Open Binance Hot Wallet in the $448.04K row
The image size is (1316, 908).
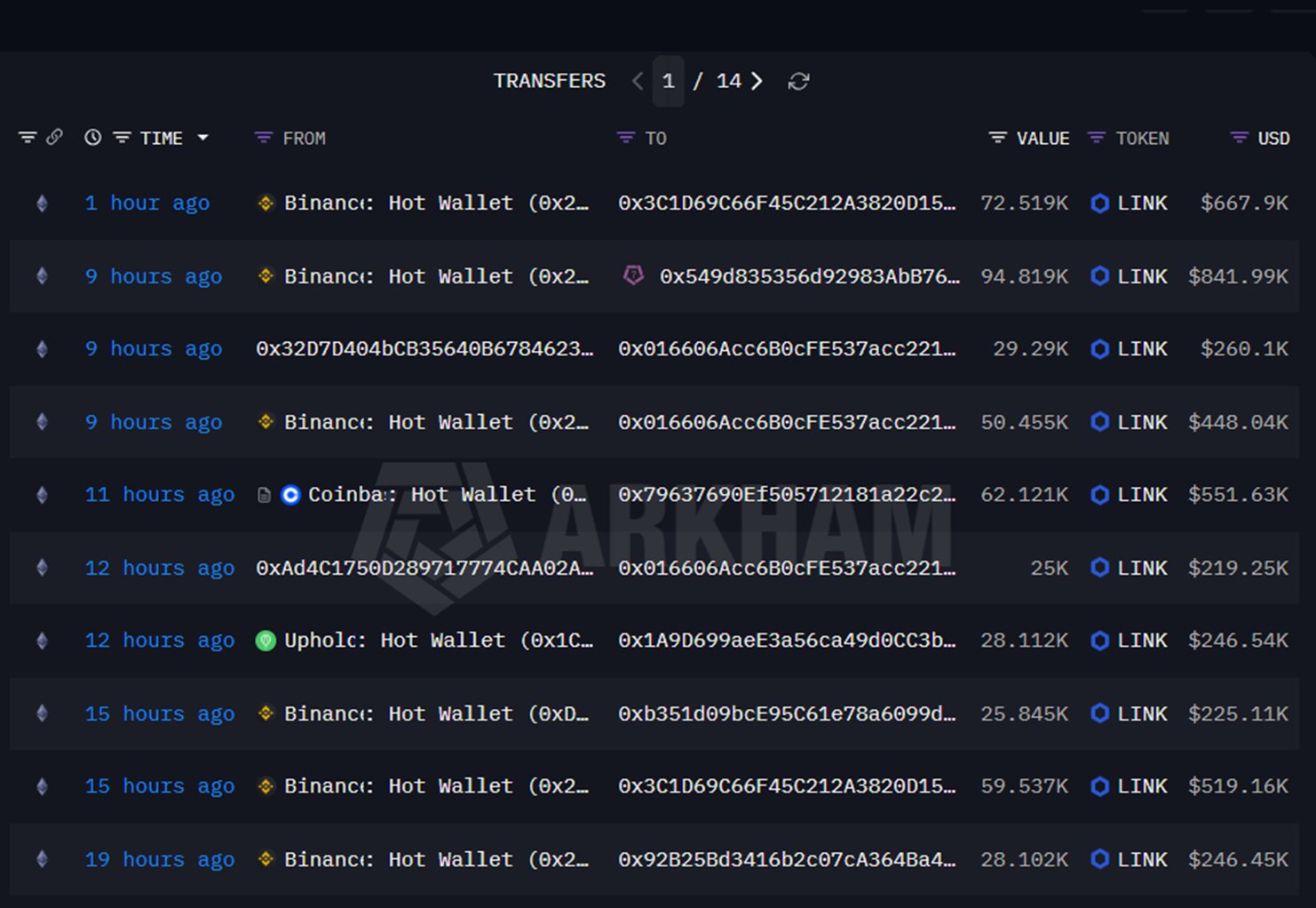436,422
